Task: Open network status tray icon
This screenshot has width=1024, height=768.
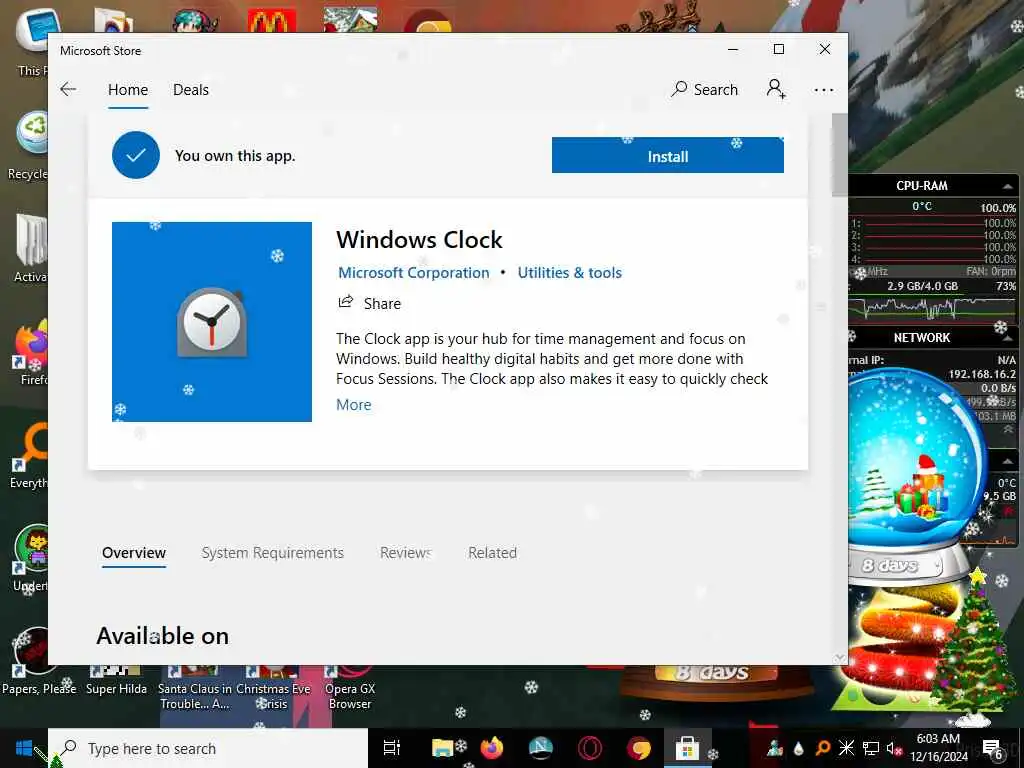Action: 871,748
